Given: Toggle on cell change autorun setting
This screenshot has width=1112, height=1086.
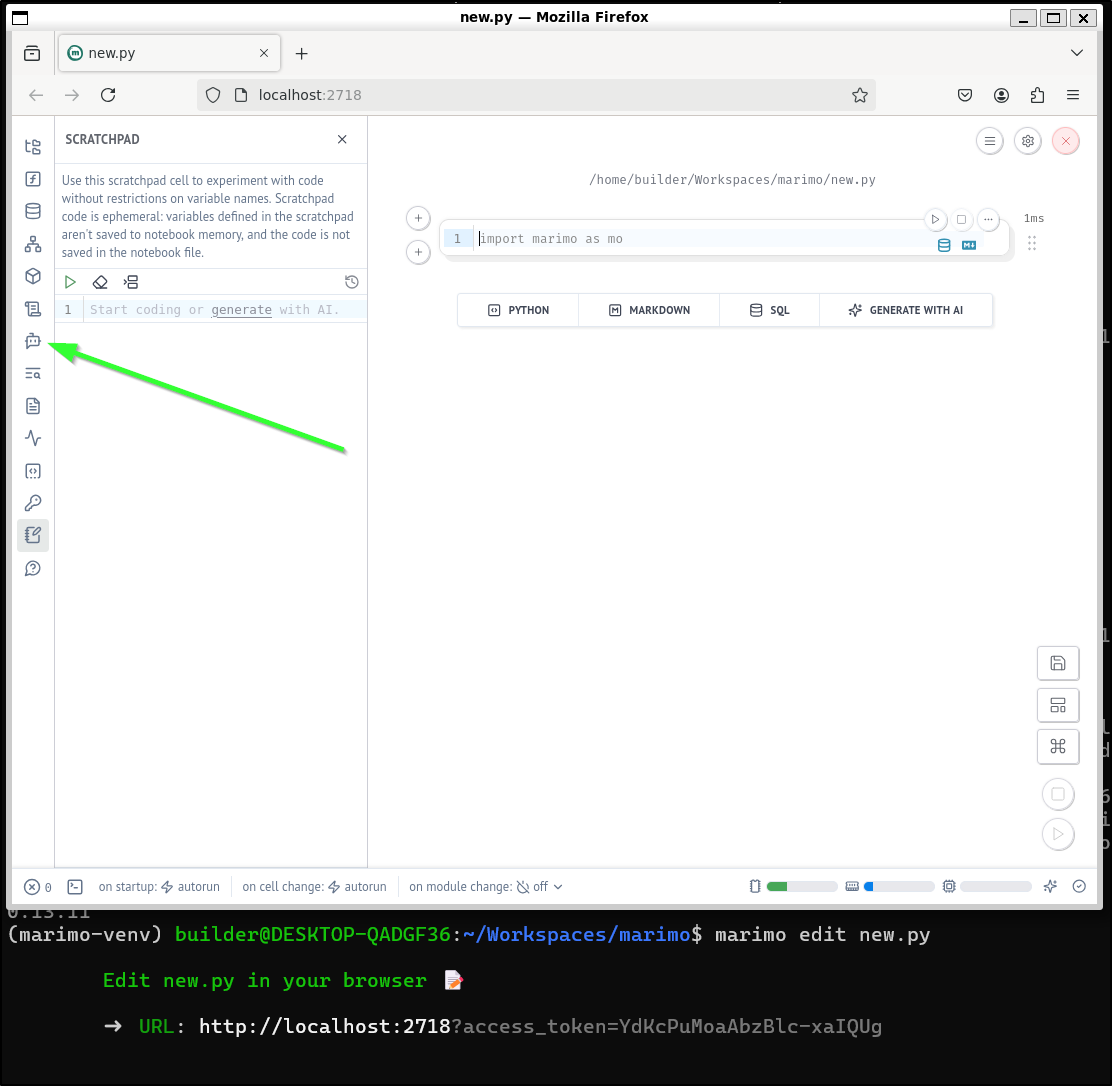Looking at the screenshot, I should coord(314,887).
